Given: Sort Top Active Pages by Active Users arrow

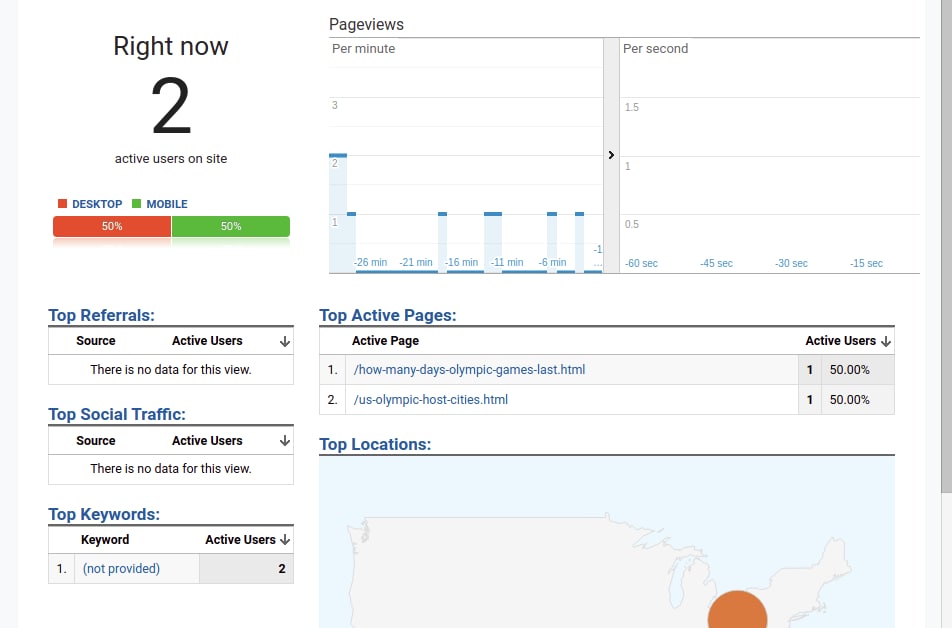Looking at the screenshot, I should tap(886, 341).
